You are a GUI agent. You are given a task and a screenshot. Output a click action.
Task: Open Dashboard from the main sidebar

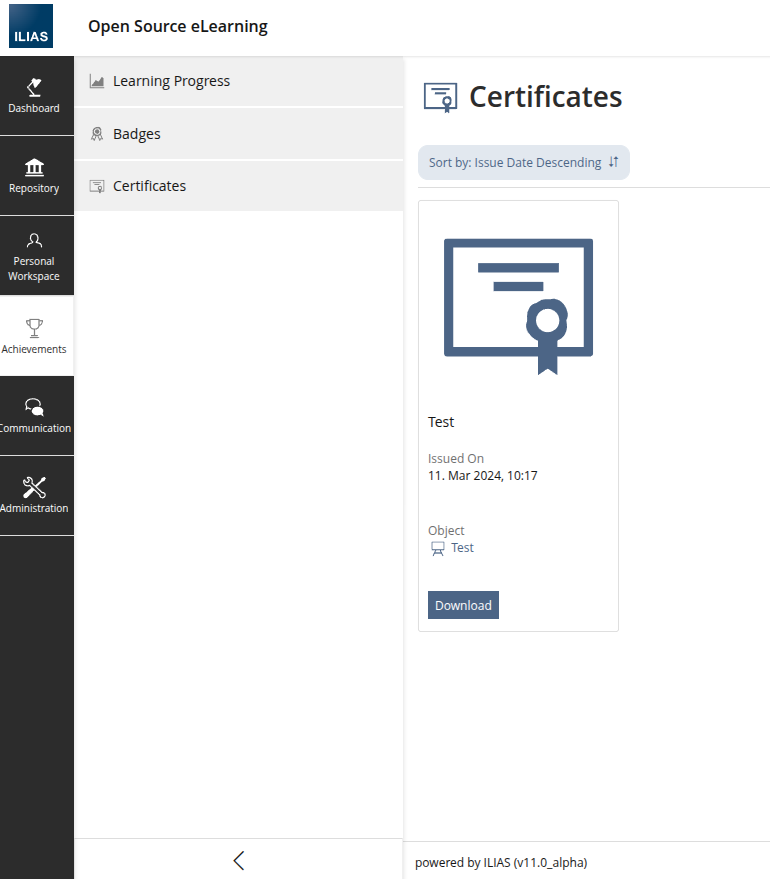point(35,96)
